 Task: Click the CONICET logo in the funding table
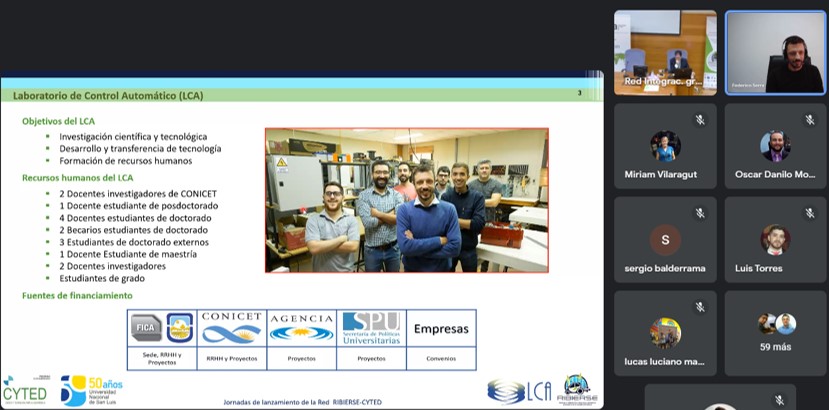[232, 328]
